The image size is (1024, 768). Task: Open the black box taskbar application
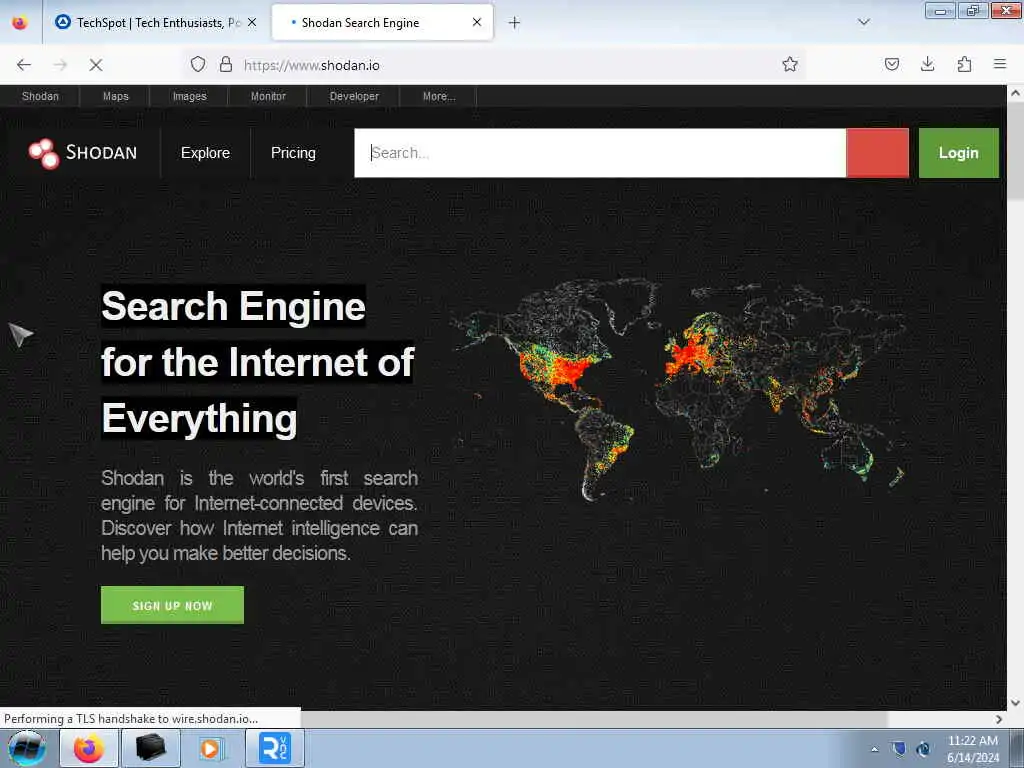coord(150,748)
